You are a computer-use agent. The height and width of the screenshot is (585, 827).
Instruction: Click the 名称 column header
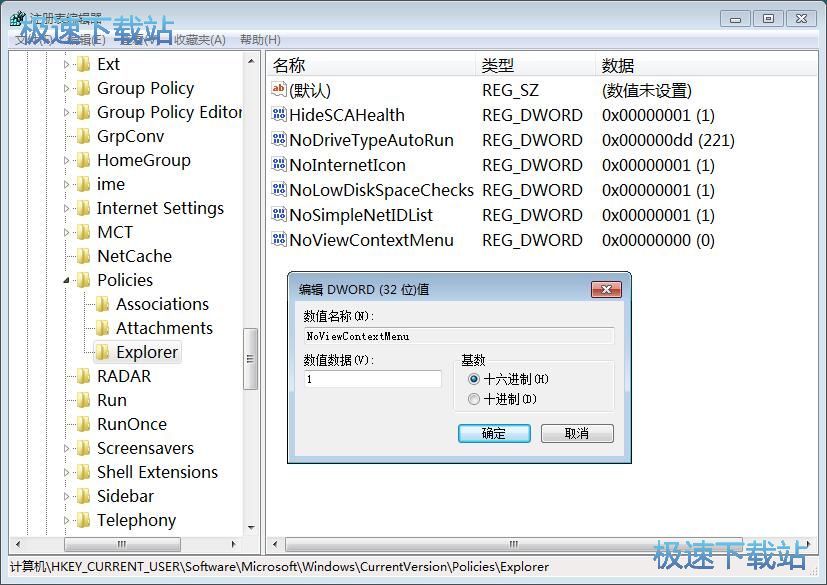click(x=371, y=65)
